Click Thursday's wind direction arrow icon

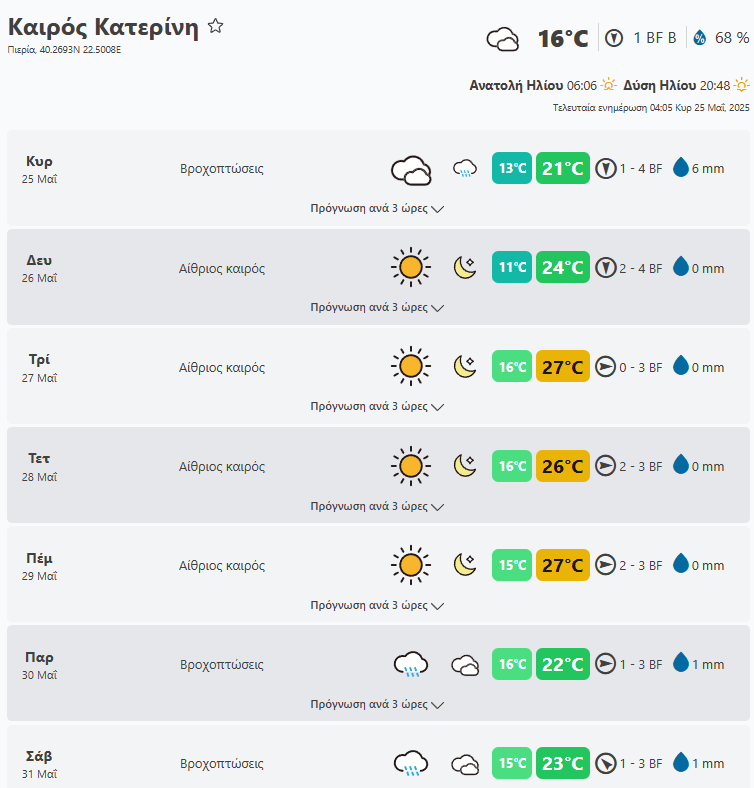point(605,566)
